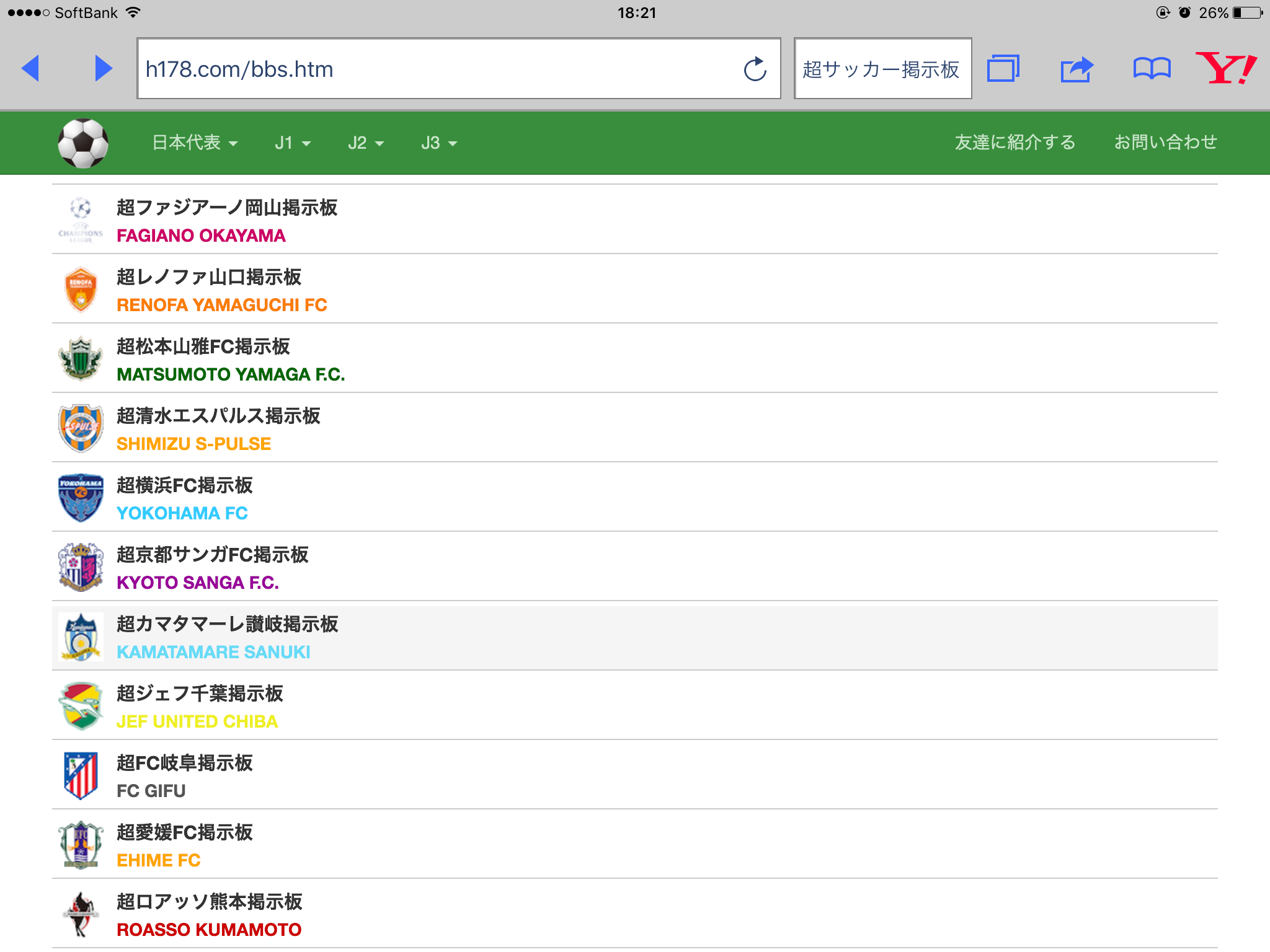Tap the Yahoo Y! logo icon
This screenshot has width=1270, height=952.
click(x=1225, y=68)
